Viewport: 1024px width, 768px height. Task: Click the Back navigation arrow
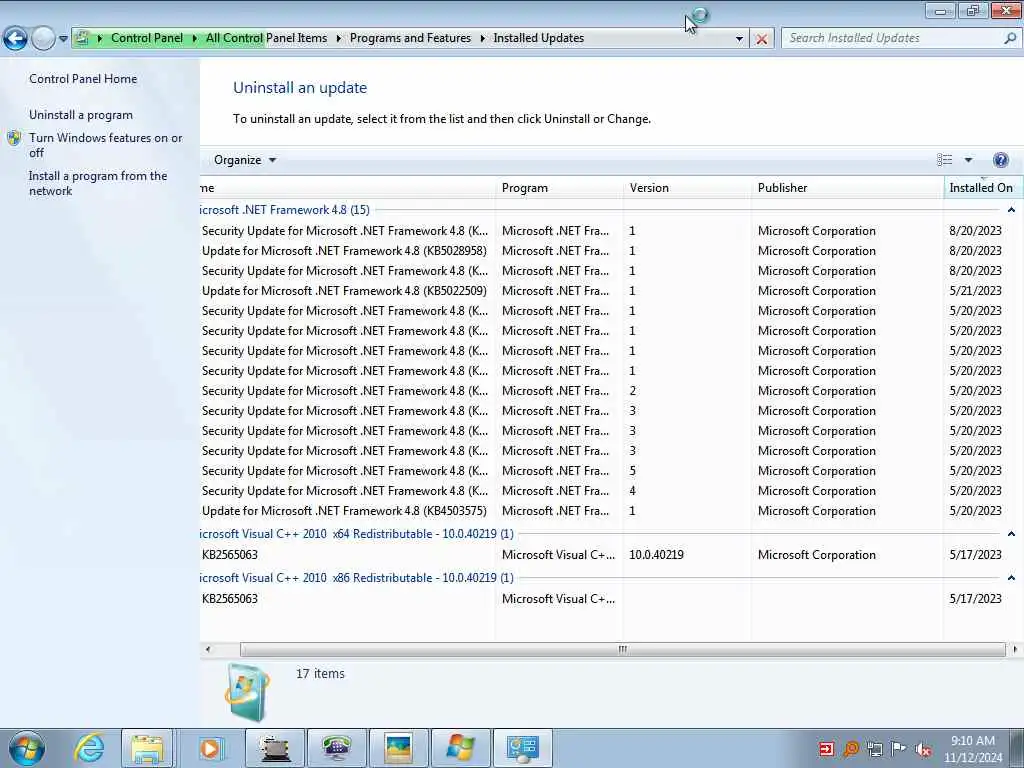click(x=15, y=39)
